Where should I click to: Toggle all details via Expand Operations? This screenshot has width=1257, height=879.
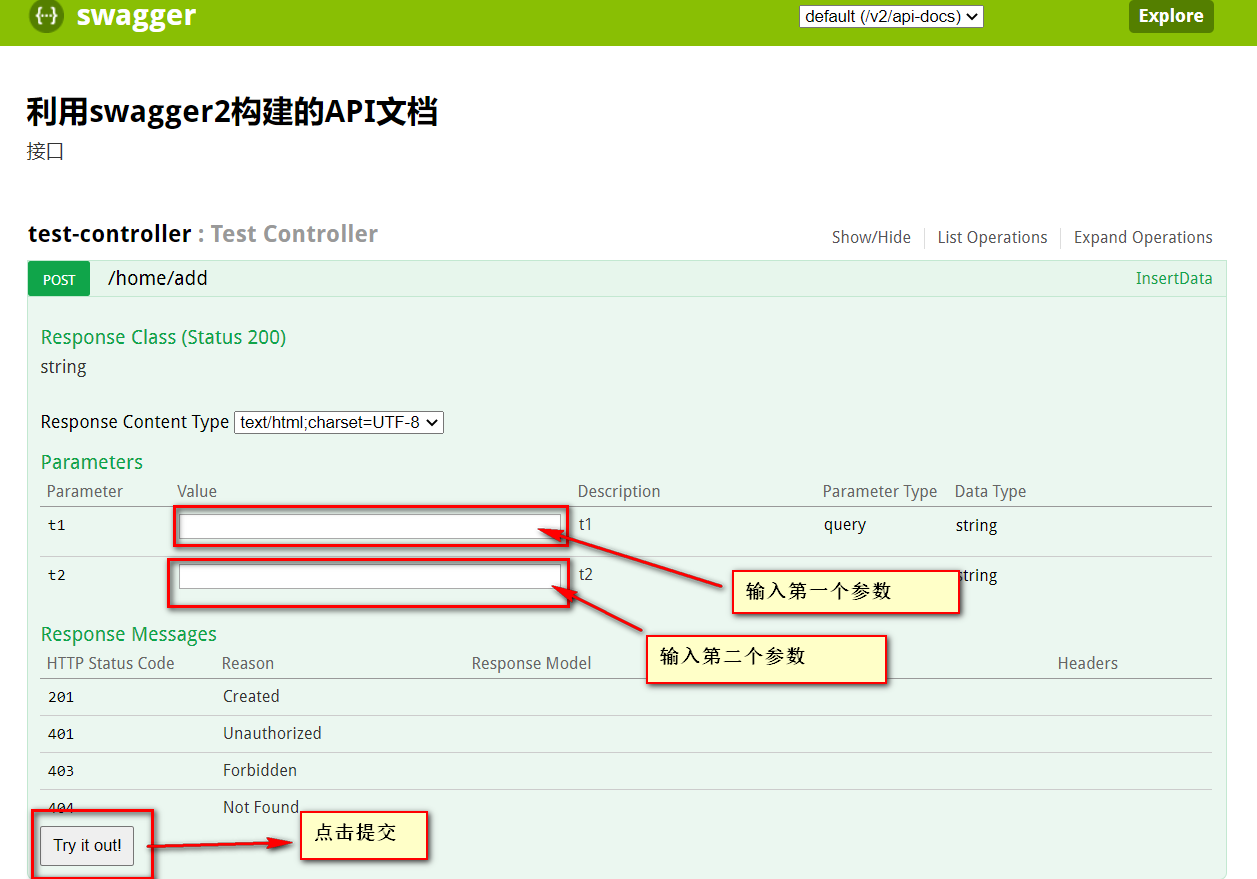pyautogui.click(x=1142, y=237)
